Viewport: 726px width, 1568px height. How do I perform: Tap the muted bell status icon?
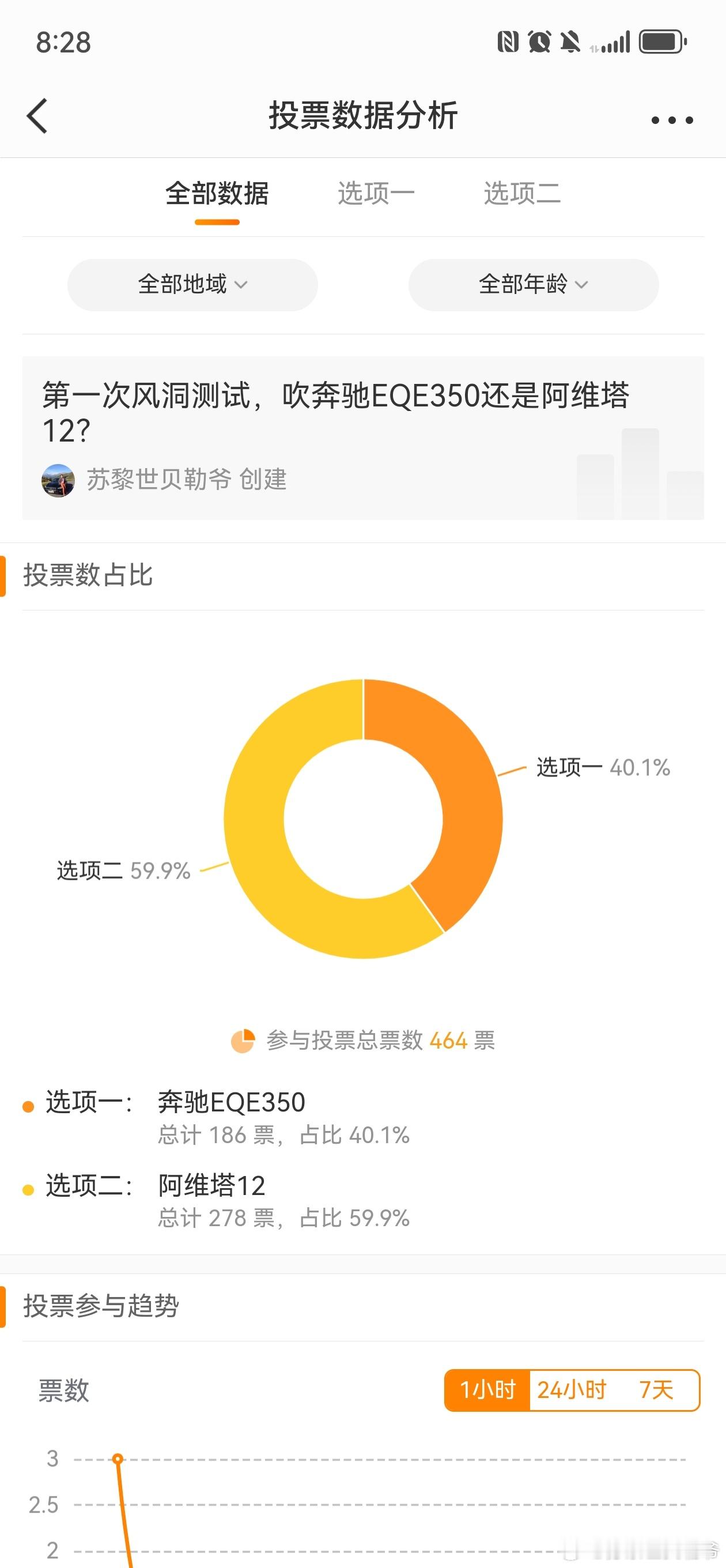click(570, 42)
